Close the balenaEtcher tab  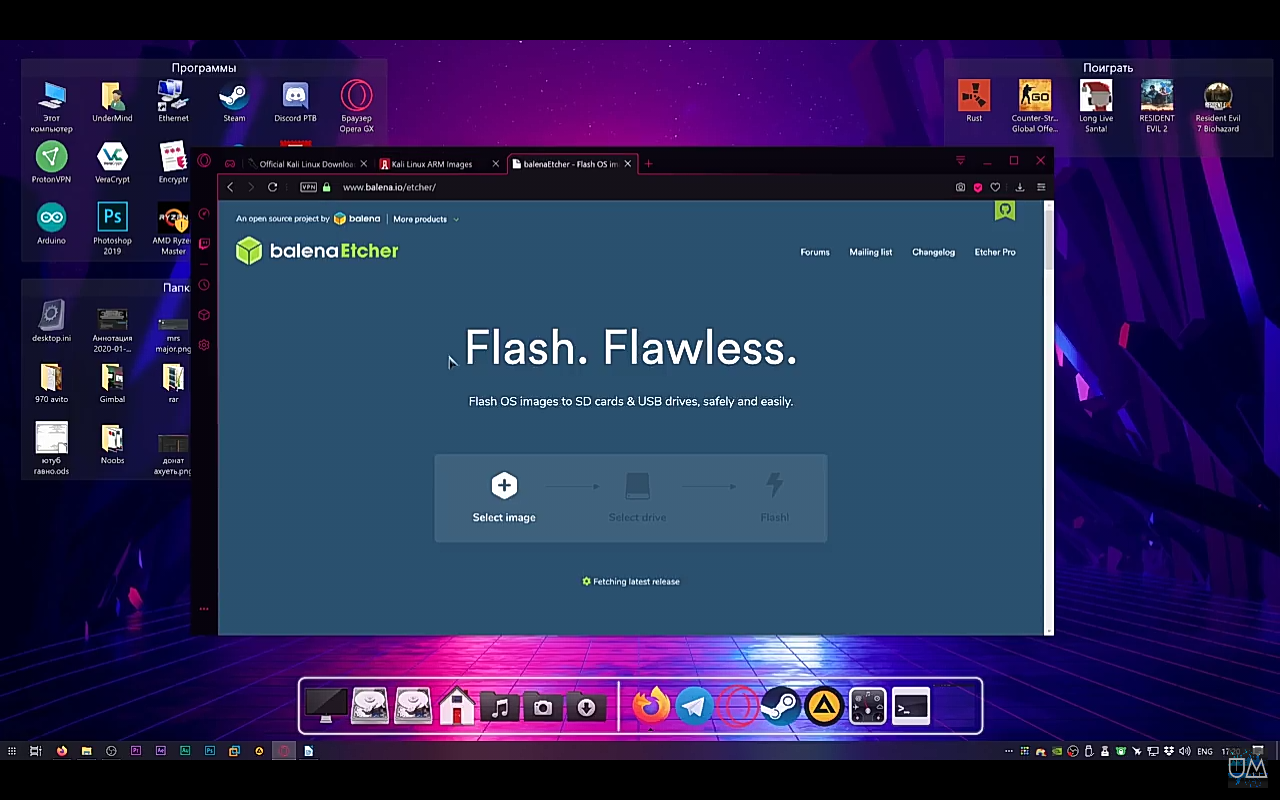628,164
